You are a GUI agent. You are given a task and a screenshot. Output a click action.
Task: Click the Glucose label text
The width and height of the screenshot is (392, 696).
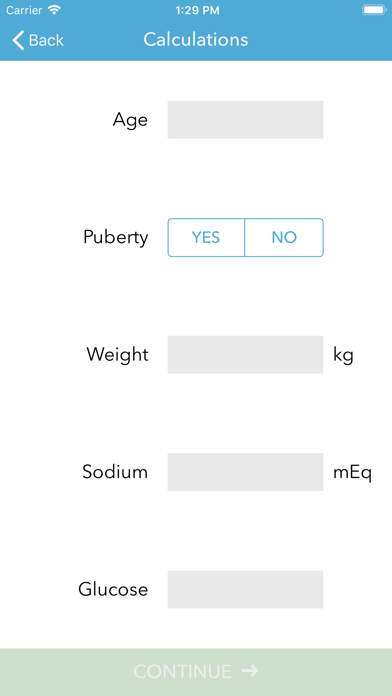tap(113, 589)
